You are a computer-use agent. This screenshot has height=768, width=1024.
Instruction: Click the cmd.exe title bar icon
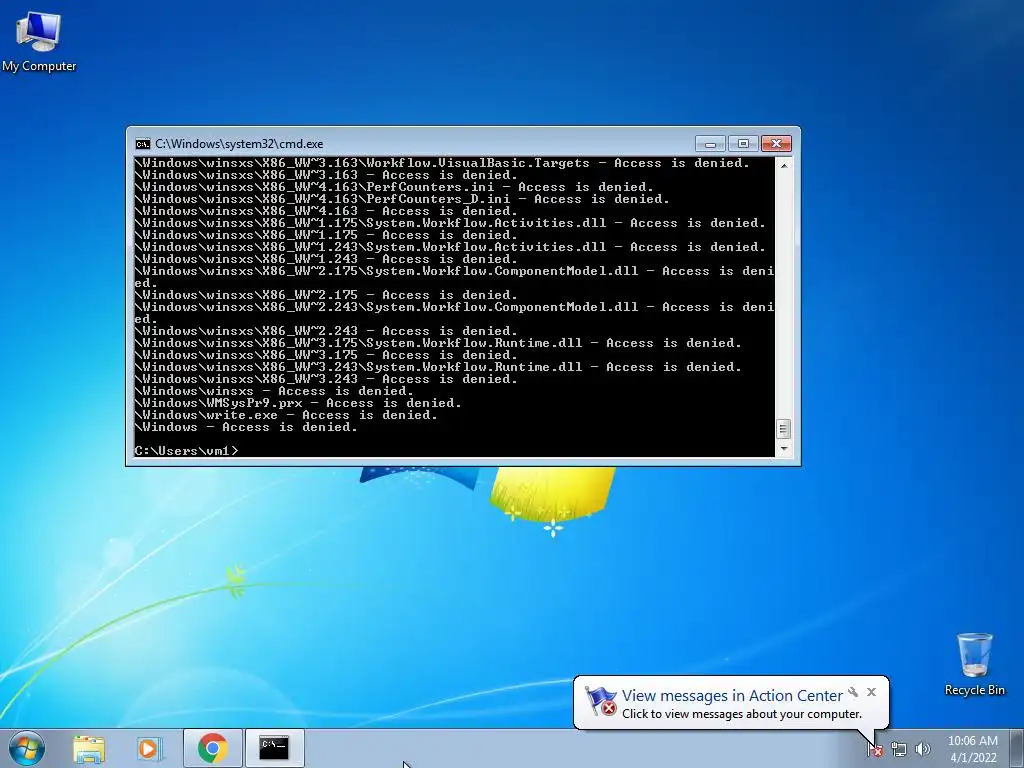[142, 144]
